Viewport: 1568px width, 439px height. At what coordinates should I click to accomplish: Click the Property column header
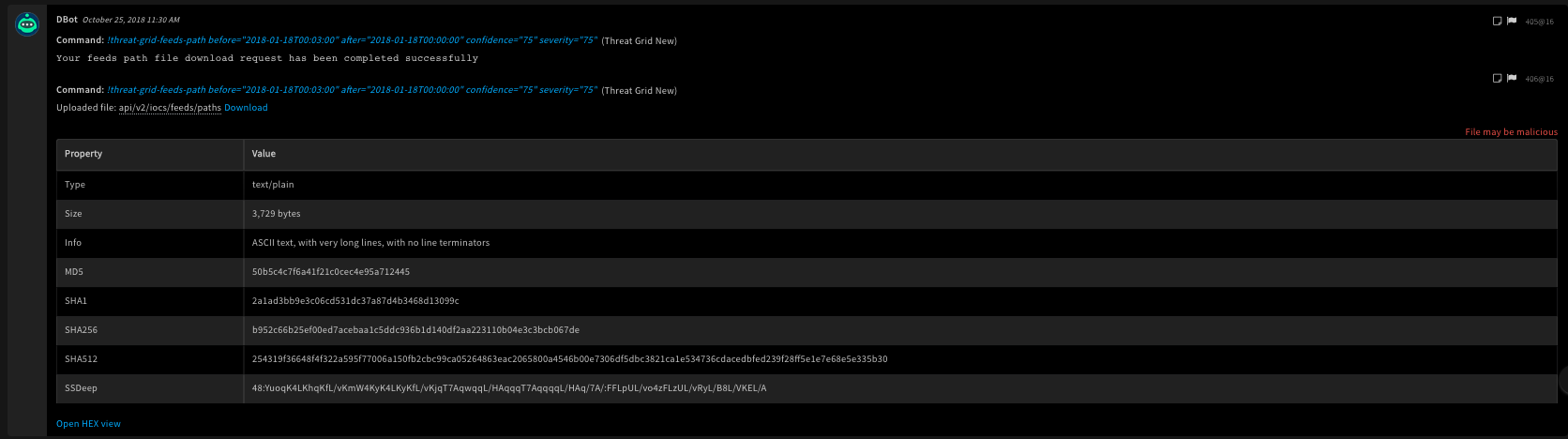[83, 154]
